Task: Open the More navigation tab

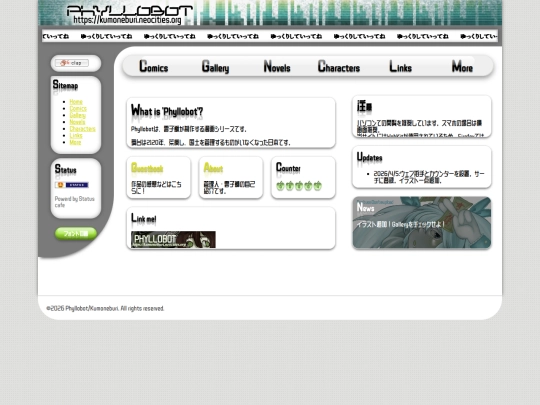Action: coord(462,66)
